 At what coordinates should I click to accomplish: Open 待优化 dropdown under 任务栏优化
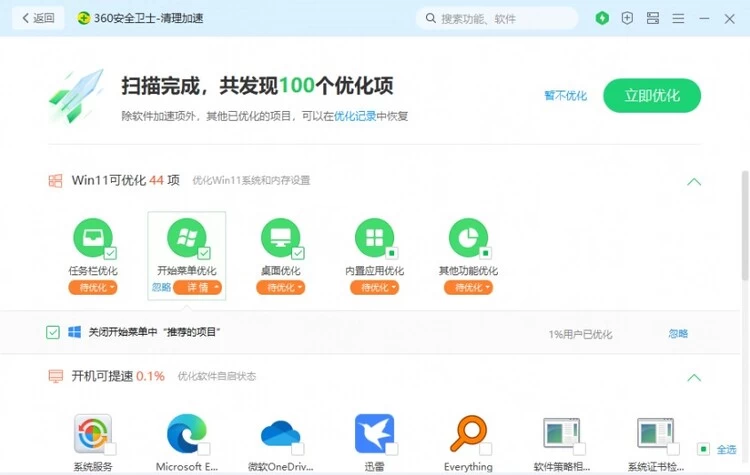point(93,287)
